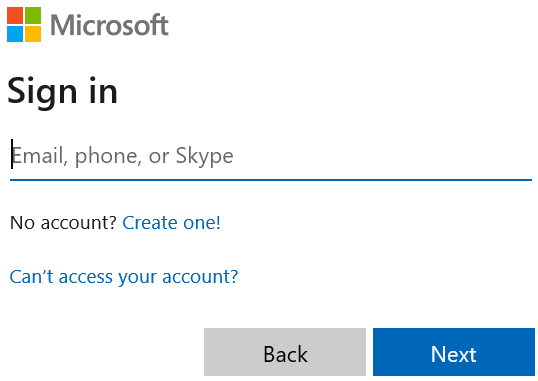This screenshot has height=381, width=538.
Task: Go back with the Back button
Action: click(x=285, y=352)
